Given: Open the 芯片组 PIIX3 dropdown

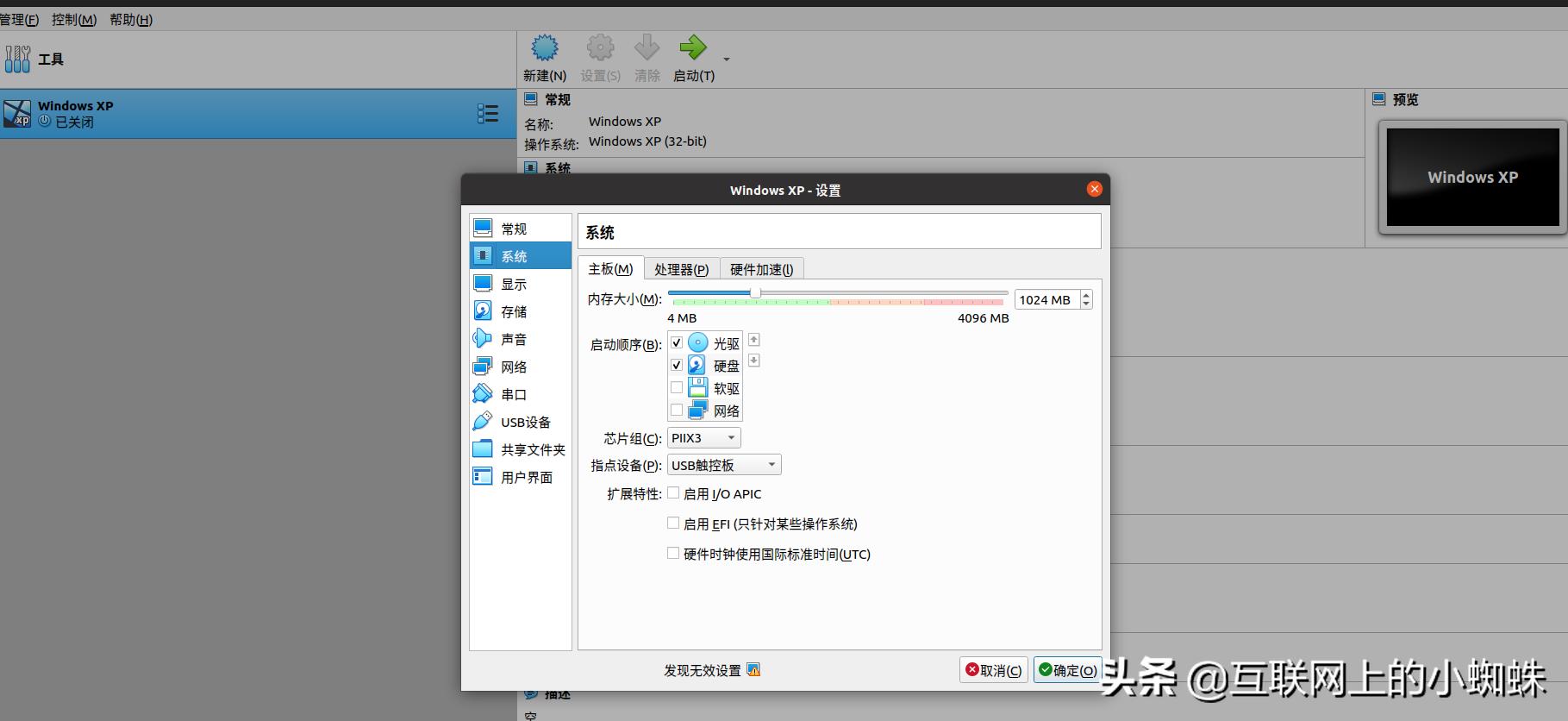Looking at the screenshot, I should tap(704, 438).
